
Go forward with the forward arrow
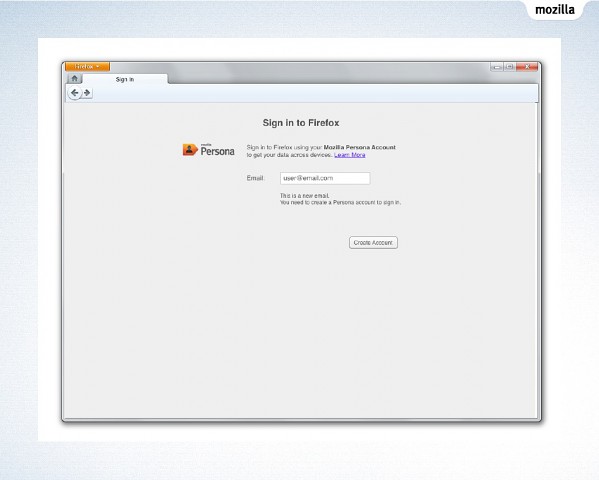point(87,92)
